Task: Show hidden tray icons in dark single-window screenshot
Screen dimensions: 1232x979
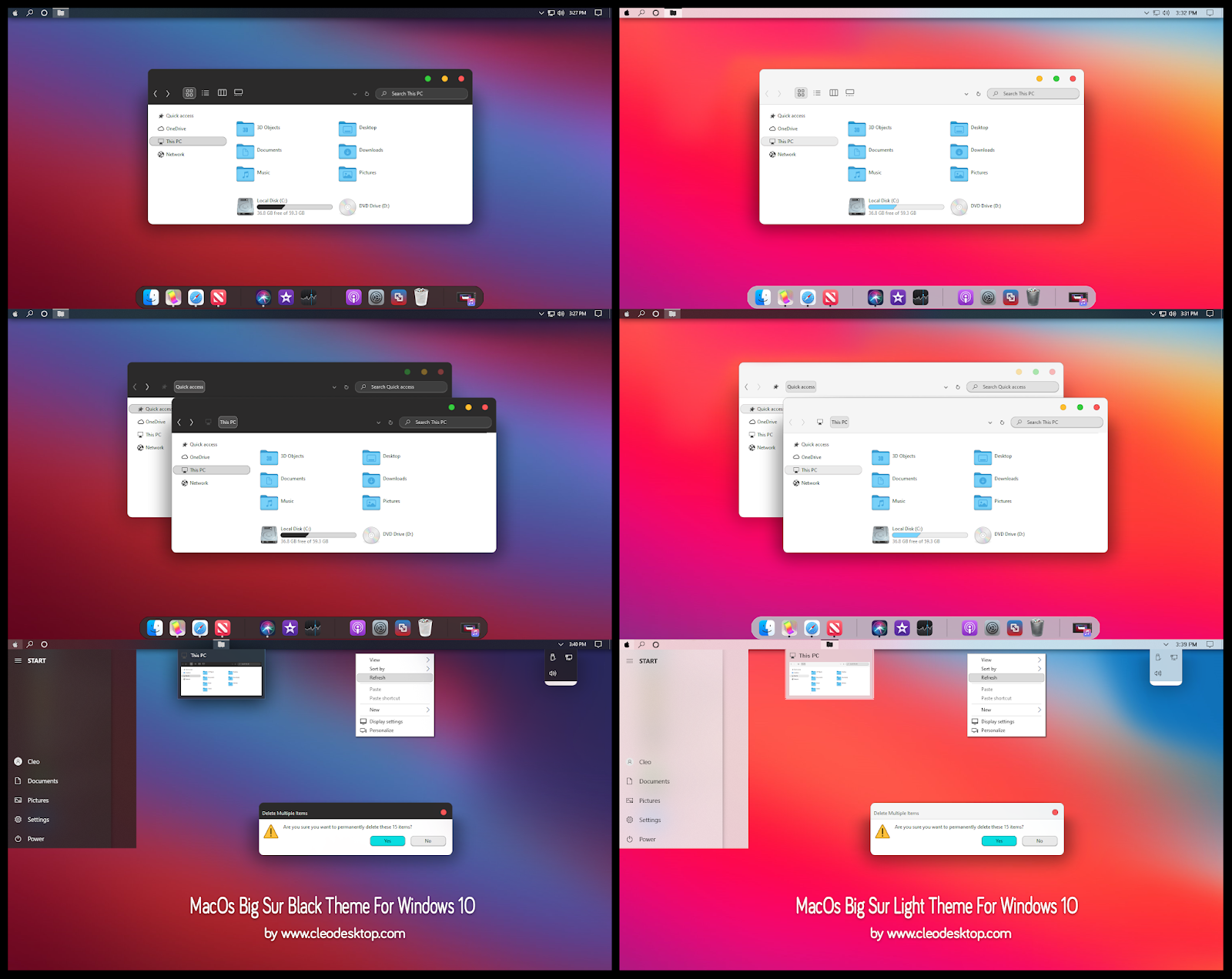Action: coord(541,13)
